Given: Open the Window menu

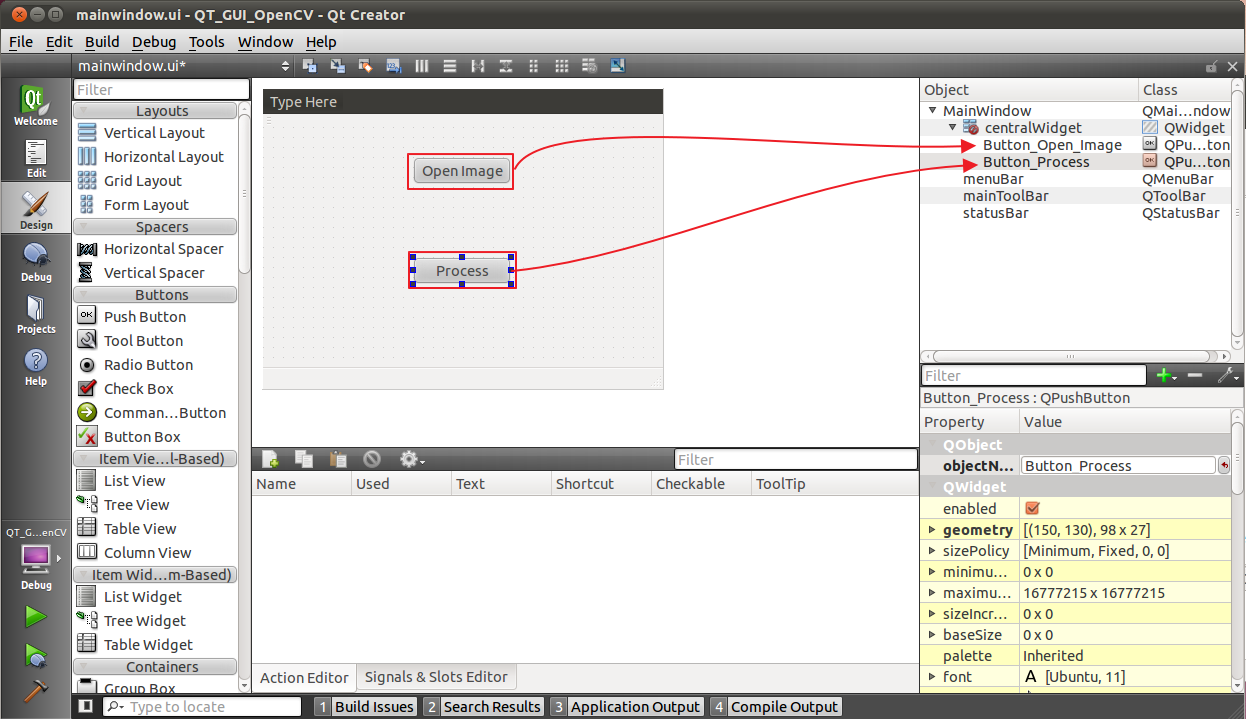Looking at the screenshot, I should pyautogui.click(x=265, y=42).
